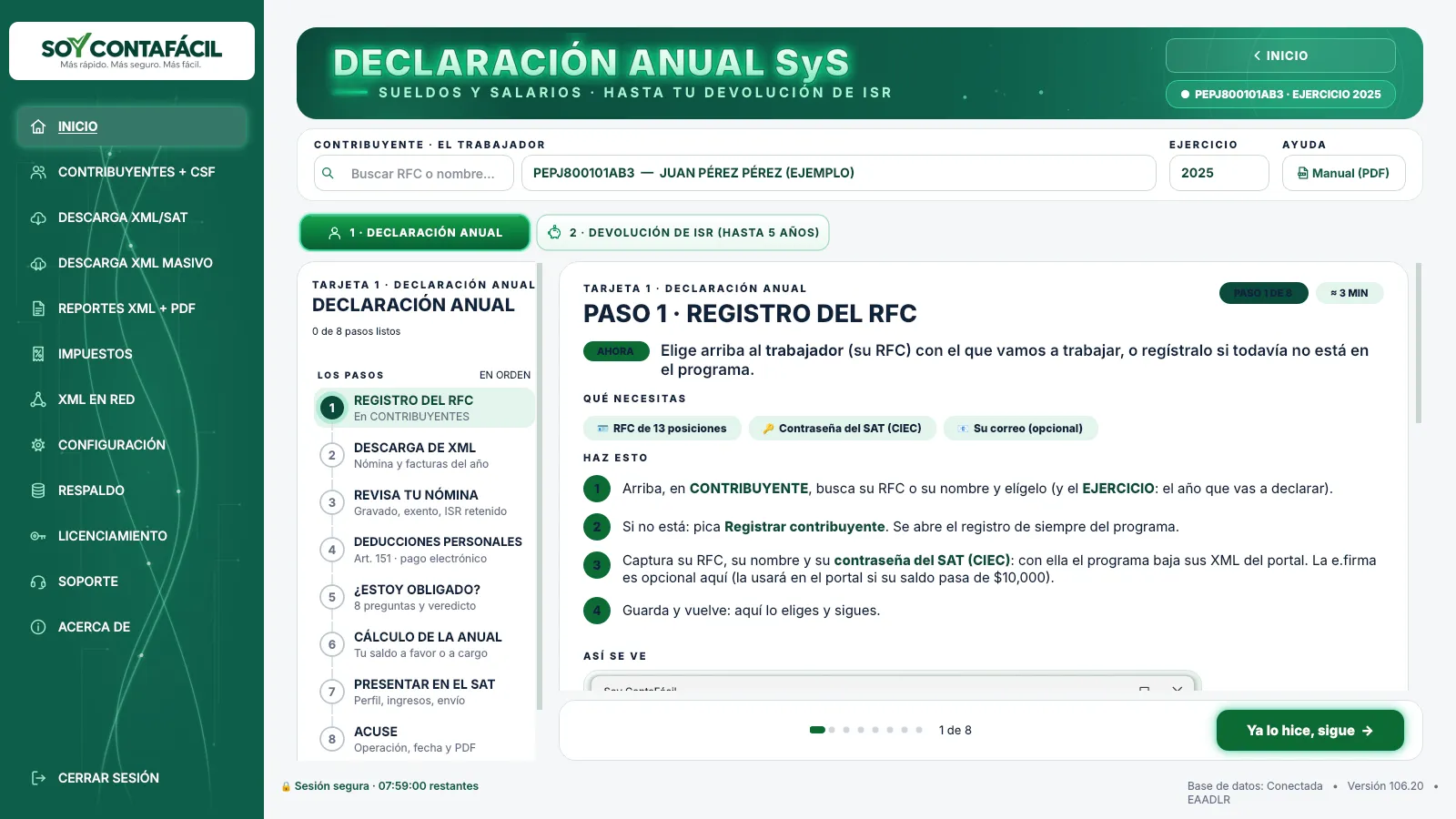The image size is (1456, 819).
Task: Click the Licenciamiento key icon
Action: [x=38, y=536]
